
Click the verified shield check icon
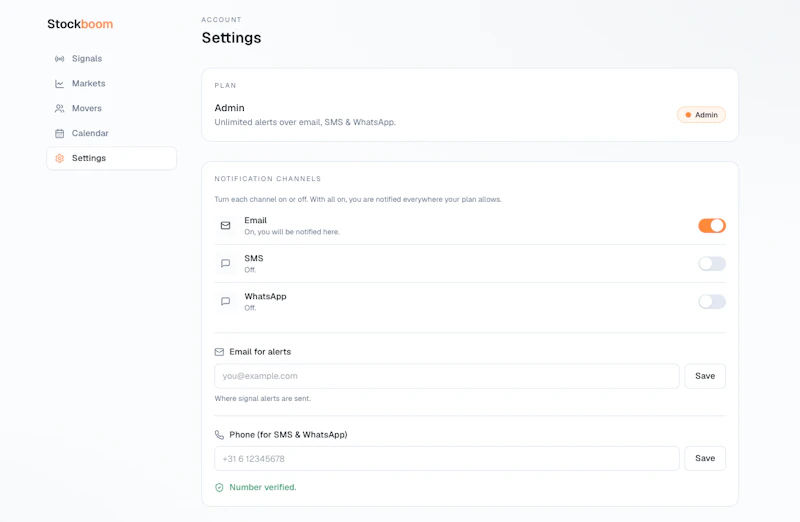point(219,487)
